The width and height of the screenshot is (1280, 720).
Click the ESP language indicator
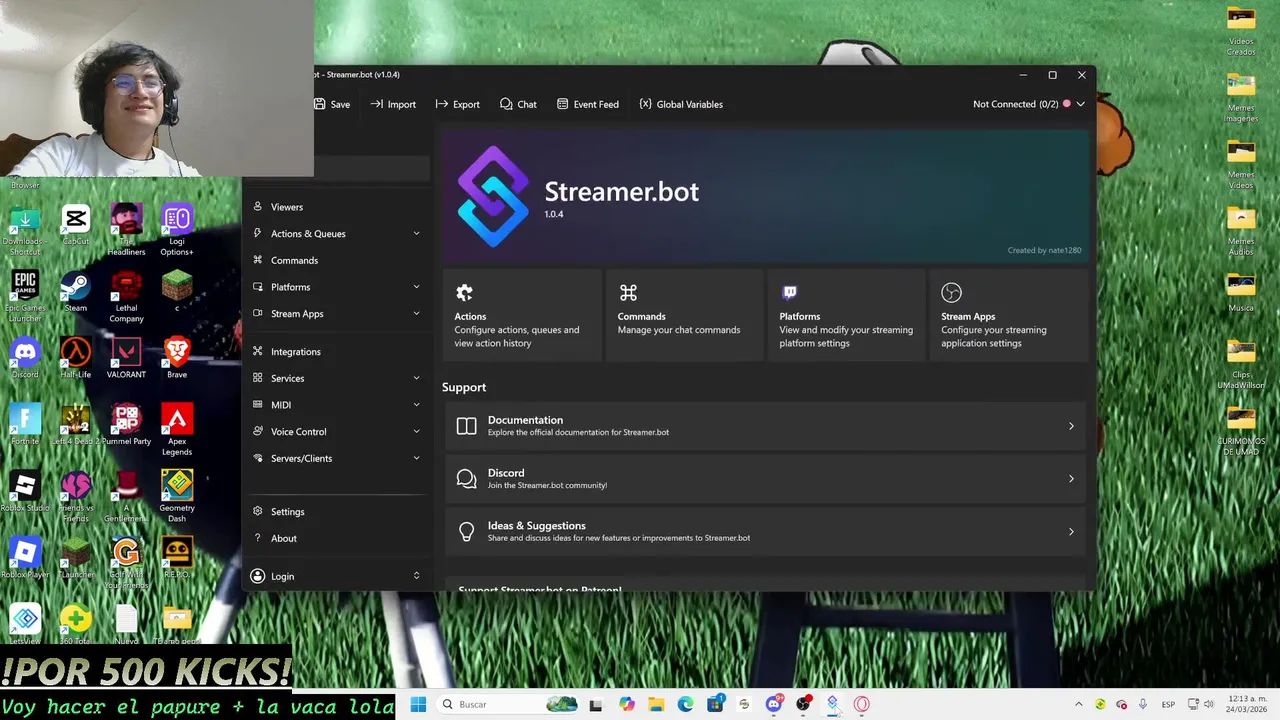(1168, 704)
